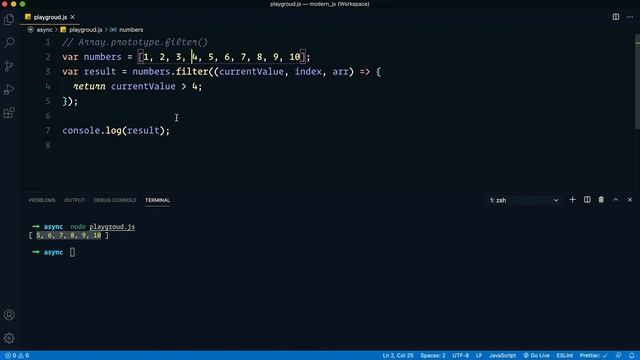This screenshot has height=360, width=640.
Task: Click the variable name result on line 3
Action: click(x=100, y=72)
